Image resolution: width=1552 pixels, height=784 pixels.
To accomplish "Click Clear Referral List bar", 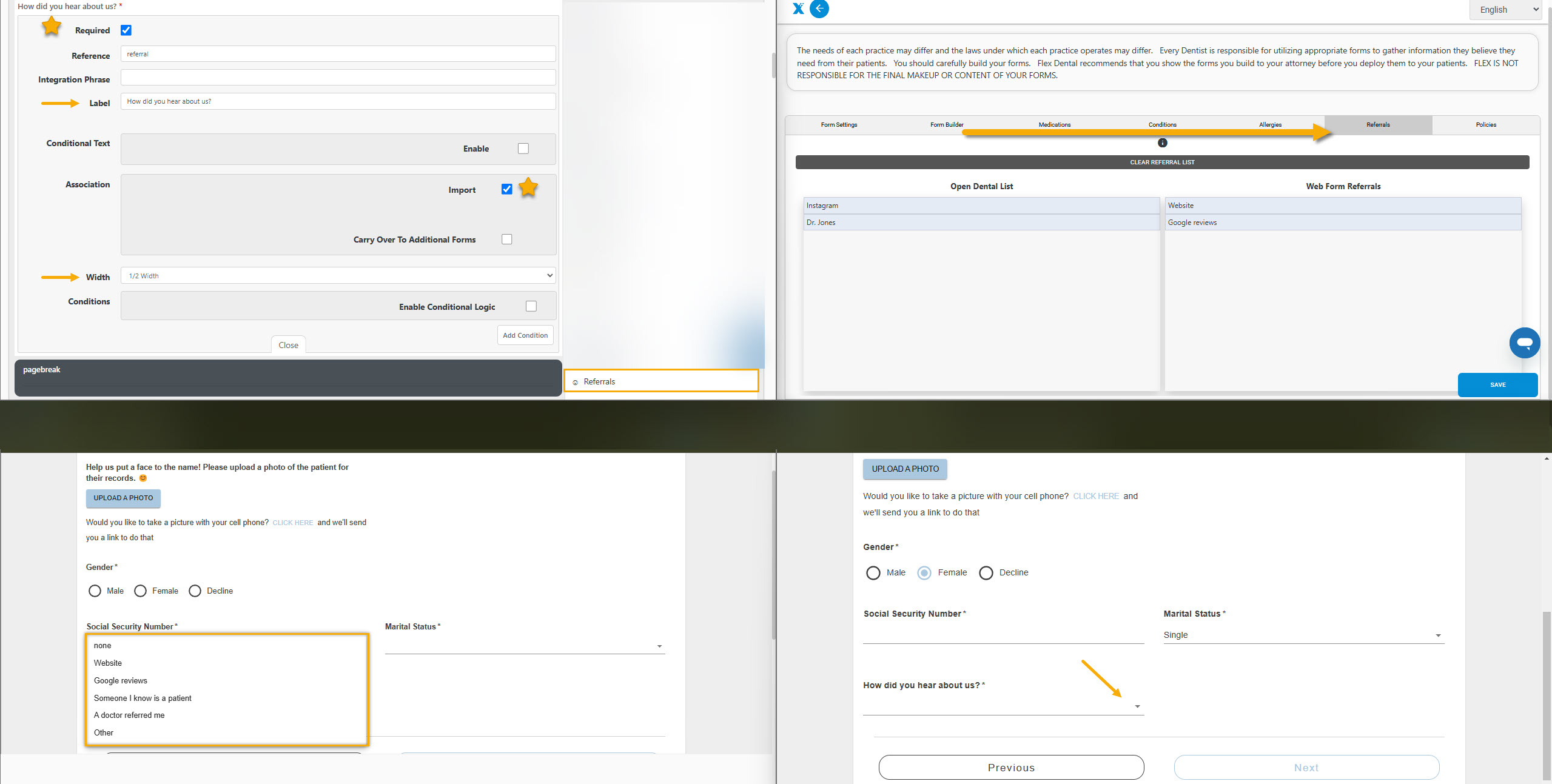I will [x=1162, y=162].
